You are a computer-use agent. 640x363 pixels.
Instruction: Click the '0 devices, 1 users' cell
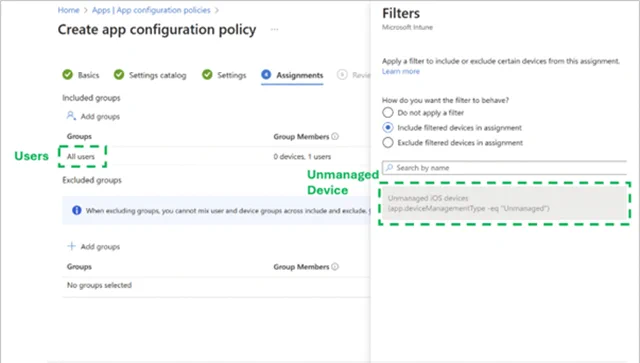coord(302,156)
